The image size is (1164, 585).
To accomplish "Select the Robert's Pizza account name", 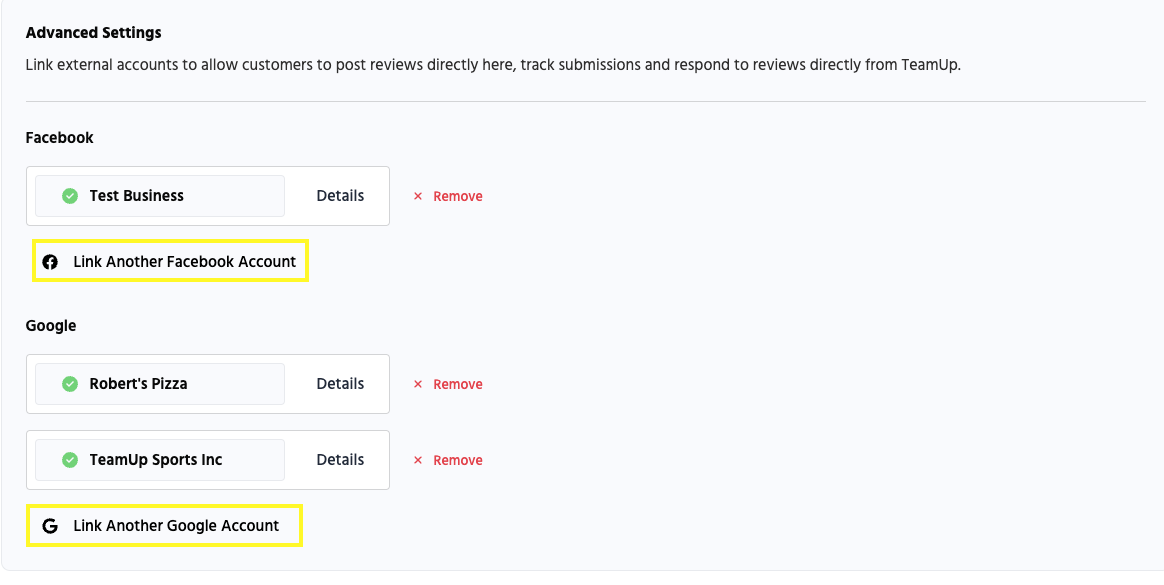I will click(x=138, y=384).
